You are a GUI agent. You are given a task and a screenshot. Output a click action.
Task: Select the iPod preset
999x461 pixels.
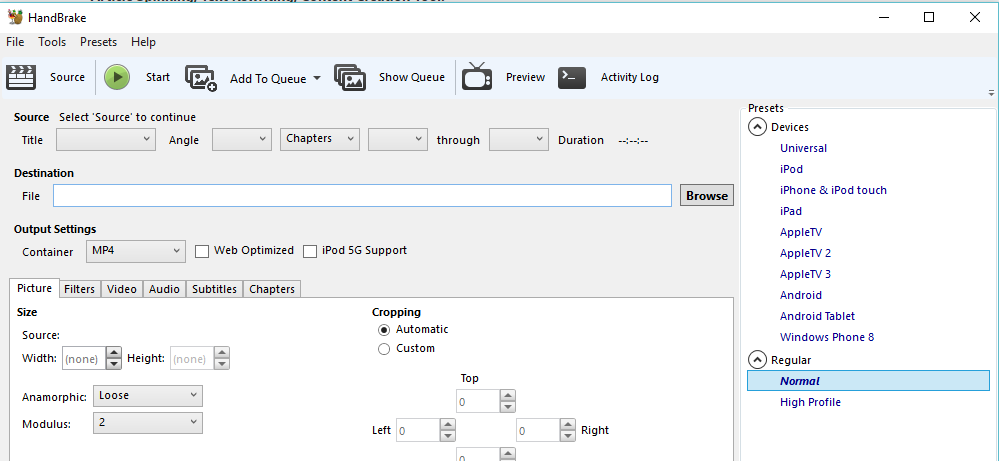tap(791, 169)
